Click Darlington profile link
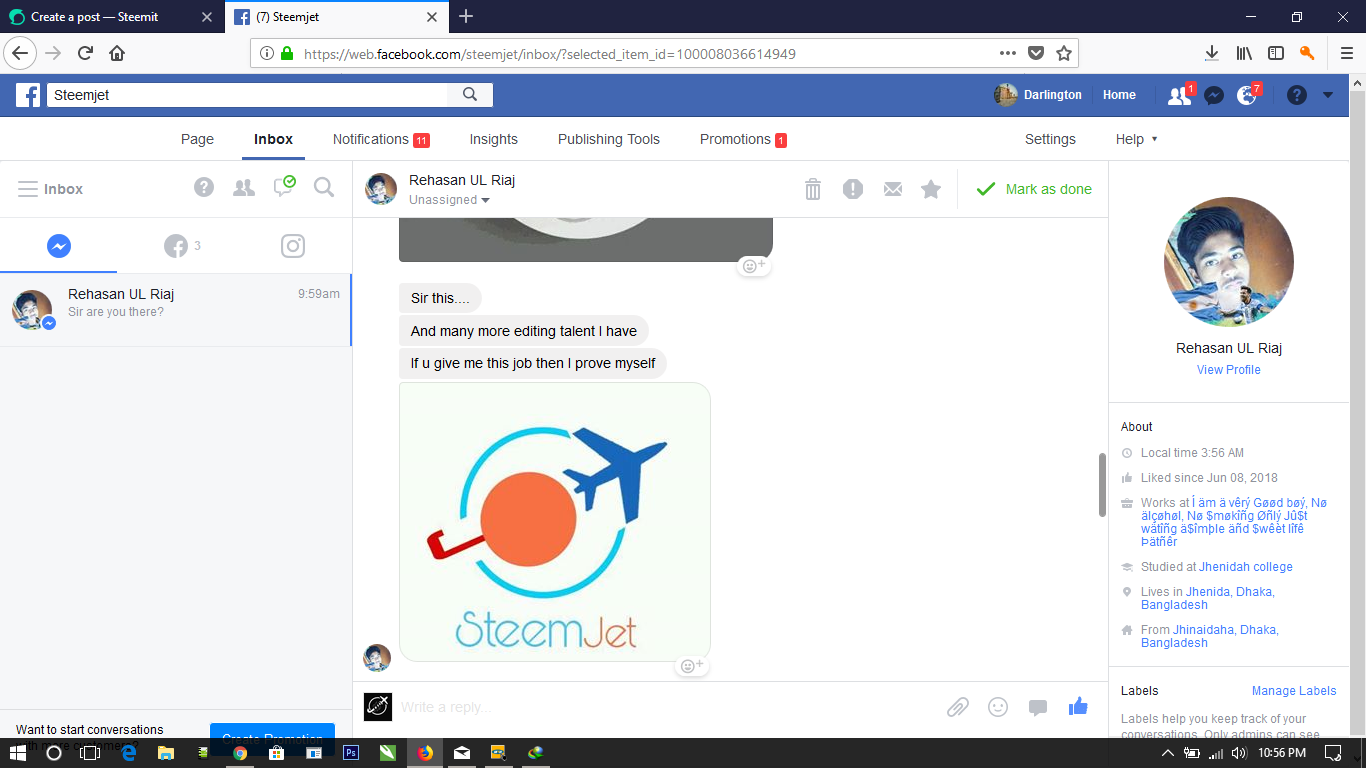This screenshot has width=1366, height=768. point(1038,95)
